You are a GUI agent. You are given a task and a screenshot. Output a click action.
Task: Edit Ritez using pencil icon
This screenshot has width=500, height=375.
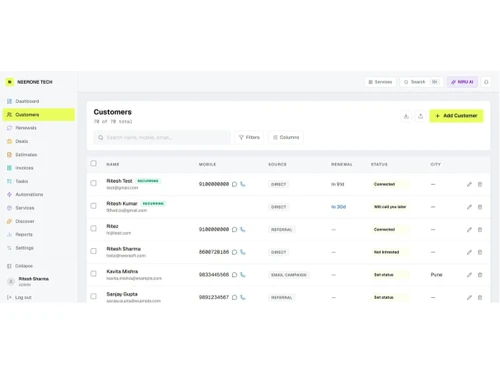pyautogui.click(x=469, y=229)
